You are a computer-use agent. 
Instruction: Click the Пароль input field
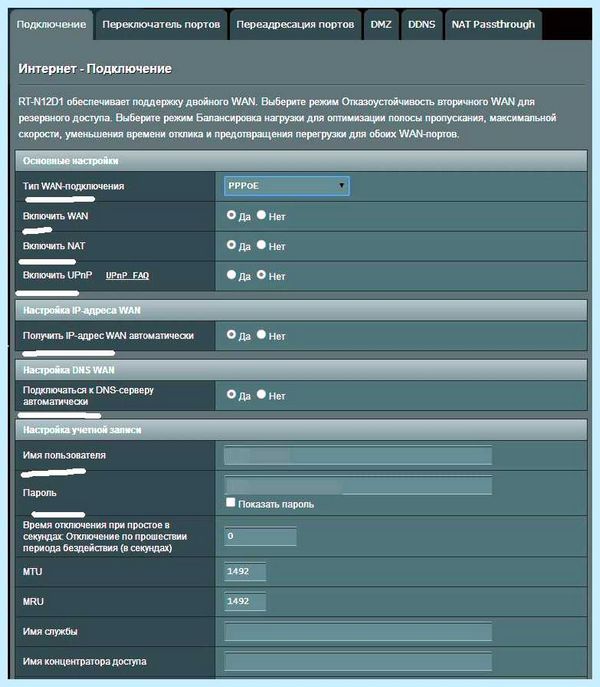358,485
